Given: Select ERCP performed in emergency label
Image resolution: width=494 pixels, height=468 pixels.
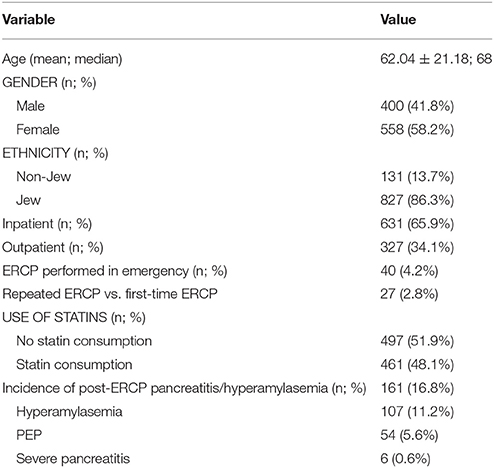Looking at the screenshot, I should [115, 271].
